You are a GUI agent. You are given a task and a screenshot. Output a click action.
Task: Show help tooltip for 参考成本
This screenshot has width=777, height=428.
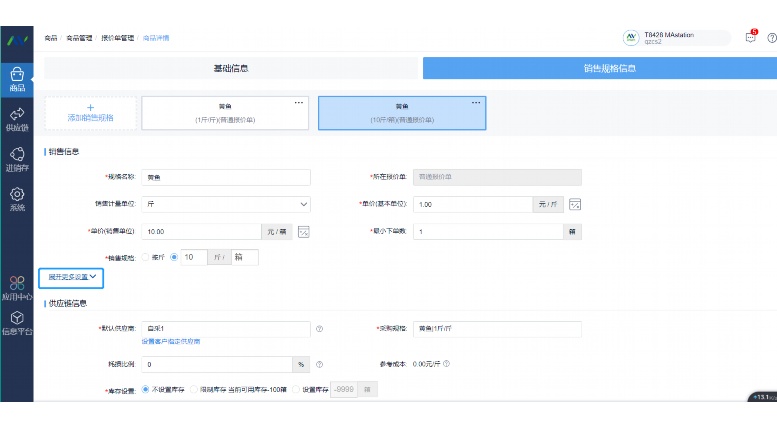tap(446, 364)
